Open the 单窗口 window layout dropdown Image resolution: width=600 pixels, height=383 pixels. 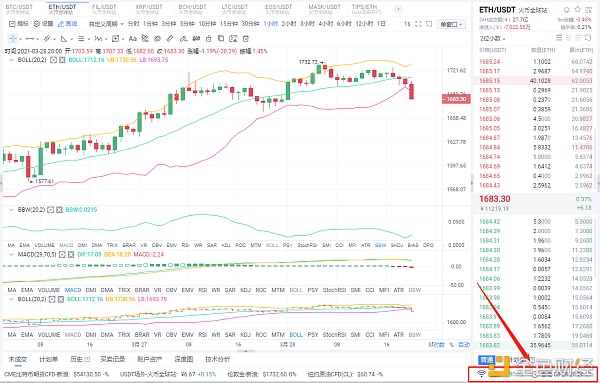click(x=451, y=24)
